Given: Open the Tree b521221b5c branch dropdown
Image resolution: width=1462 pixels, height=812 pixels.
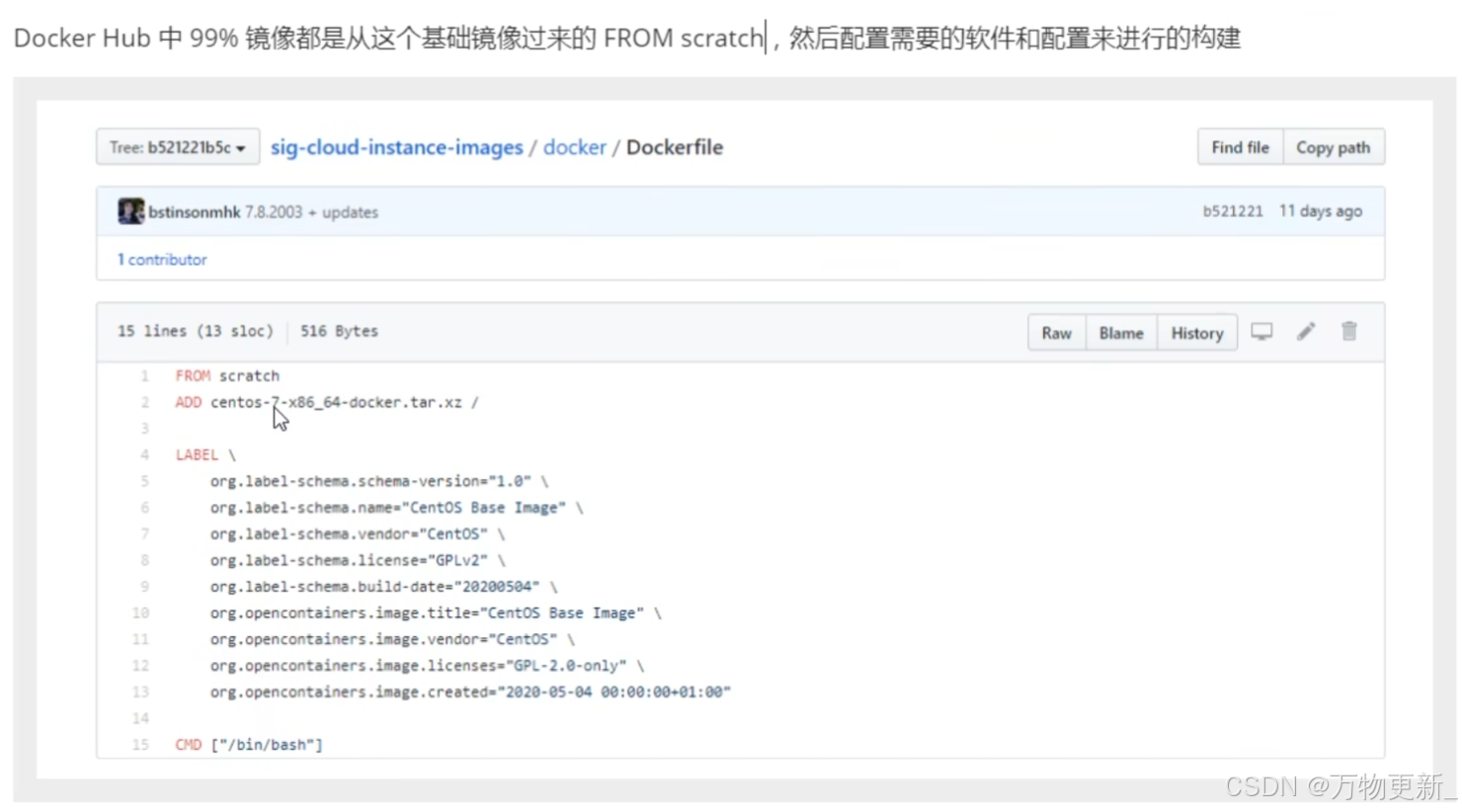Looking at the screenshot, I should [178, 147].
